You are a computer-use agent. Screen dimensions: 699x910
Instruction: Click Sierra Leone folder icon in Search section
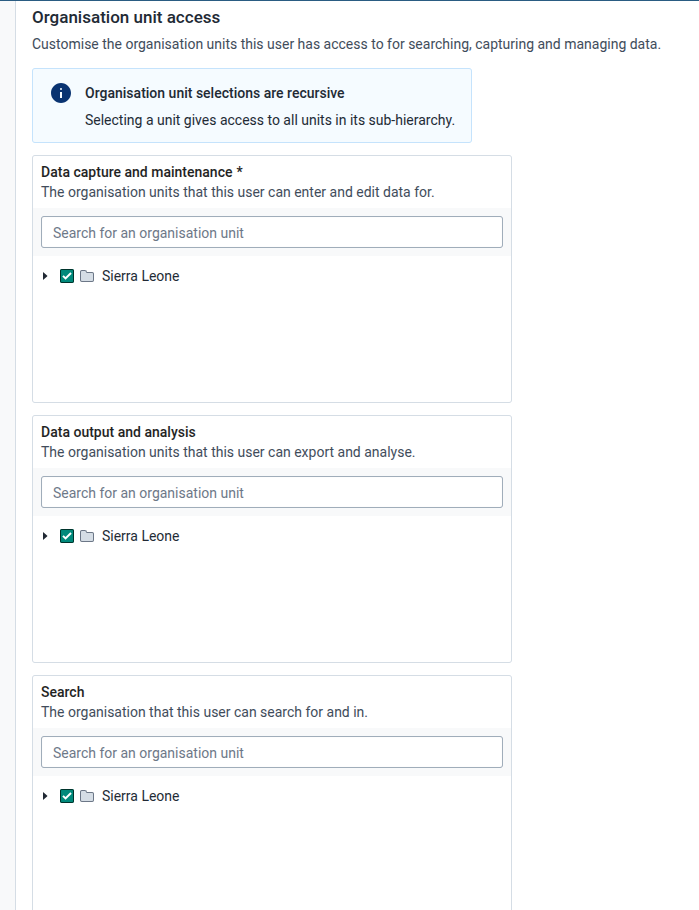(87, 796)
